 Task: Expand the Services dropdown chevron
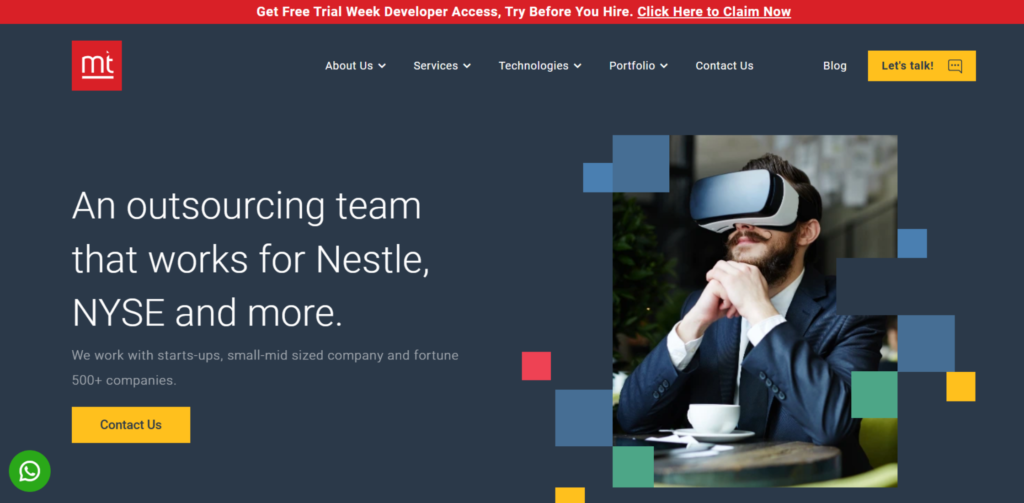467,66
